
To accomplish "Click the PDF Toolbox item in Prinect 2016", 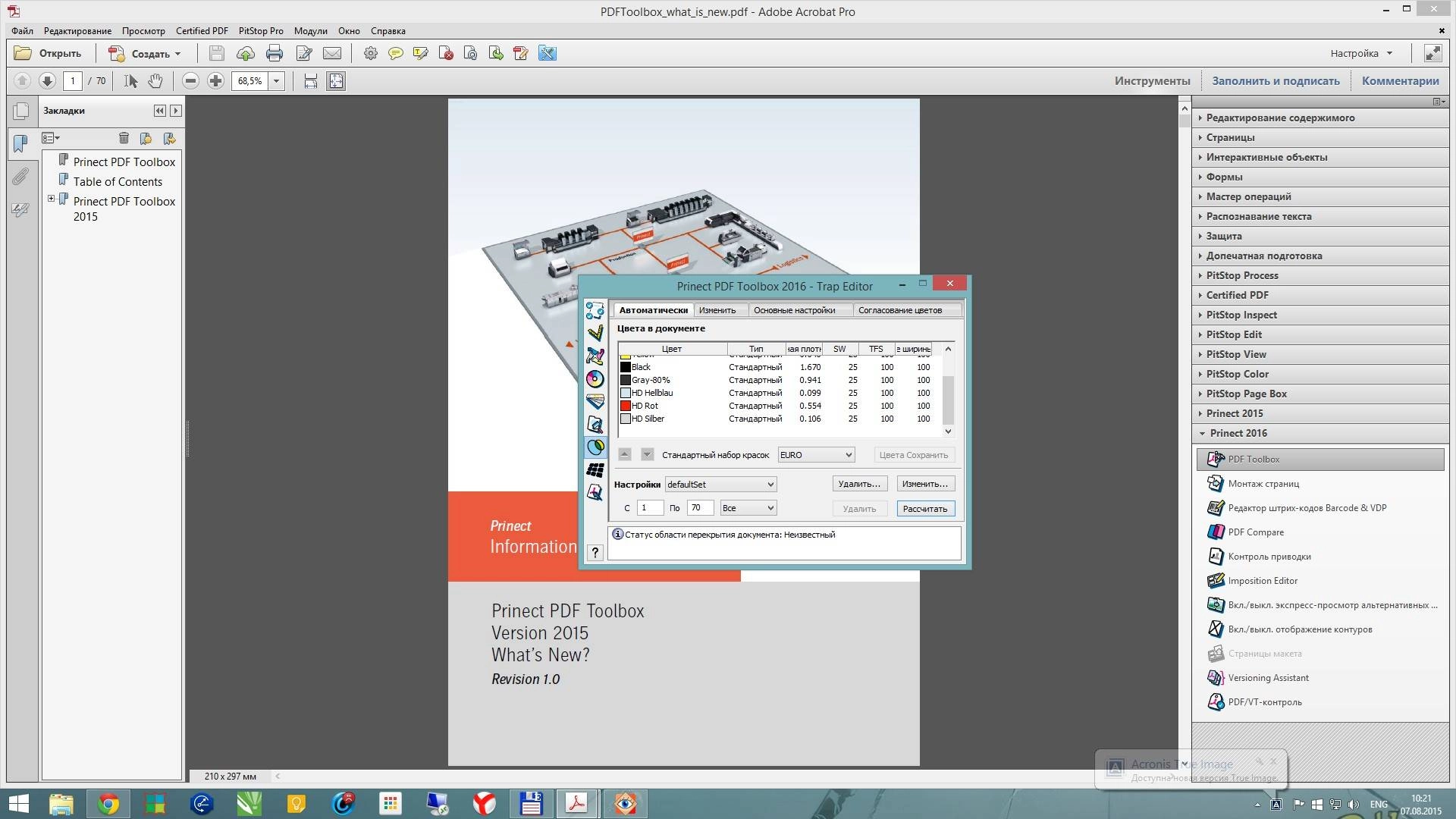I will point(1320,459).
